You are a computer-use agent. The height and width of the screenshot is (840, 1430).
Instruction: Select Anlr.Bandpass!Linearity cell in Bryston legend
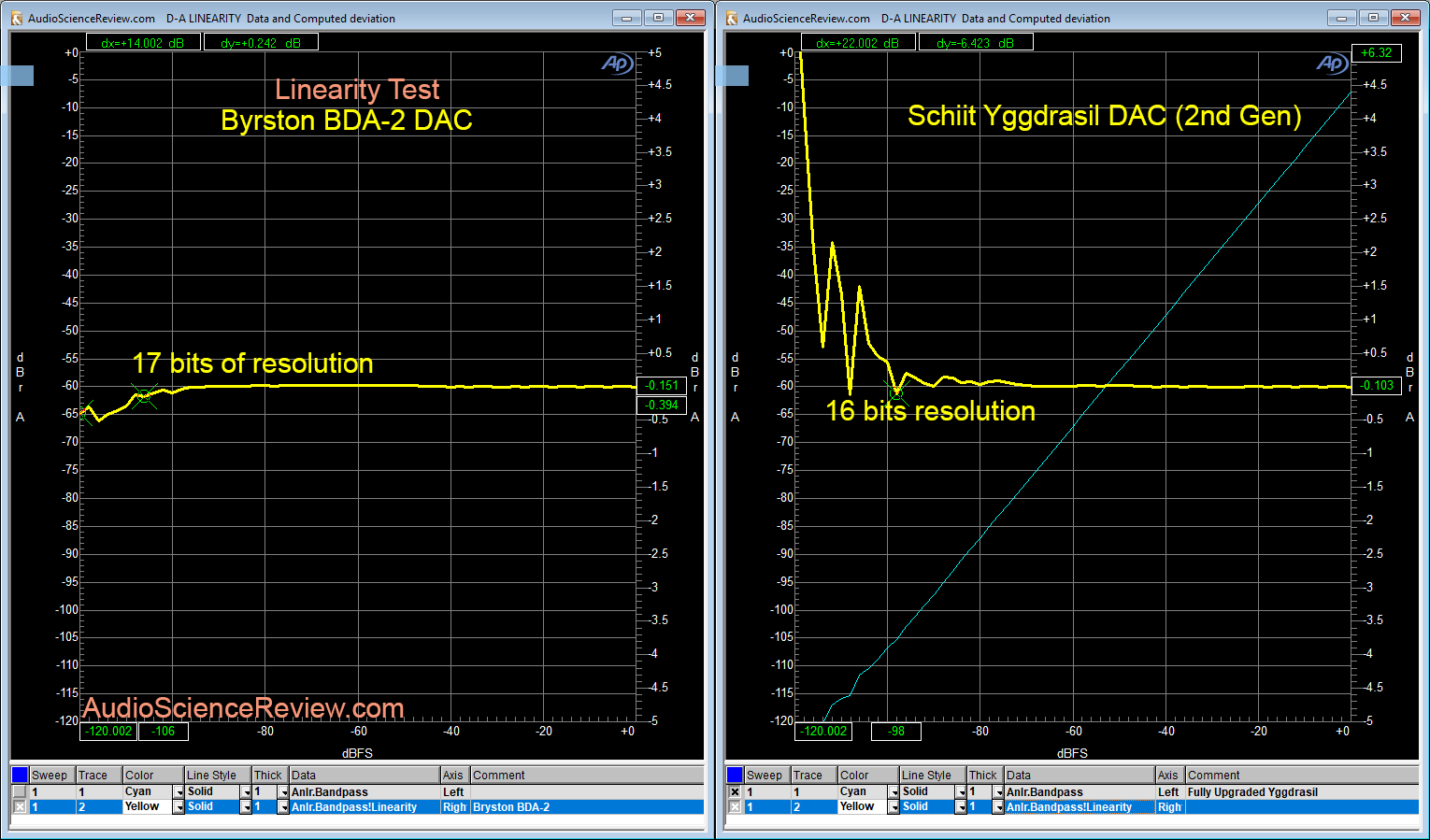[x=364, y=806]
